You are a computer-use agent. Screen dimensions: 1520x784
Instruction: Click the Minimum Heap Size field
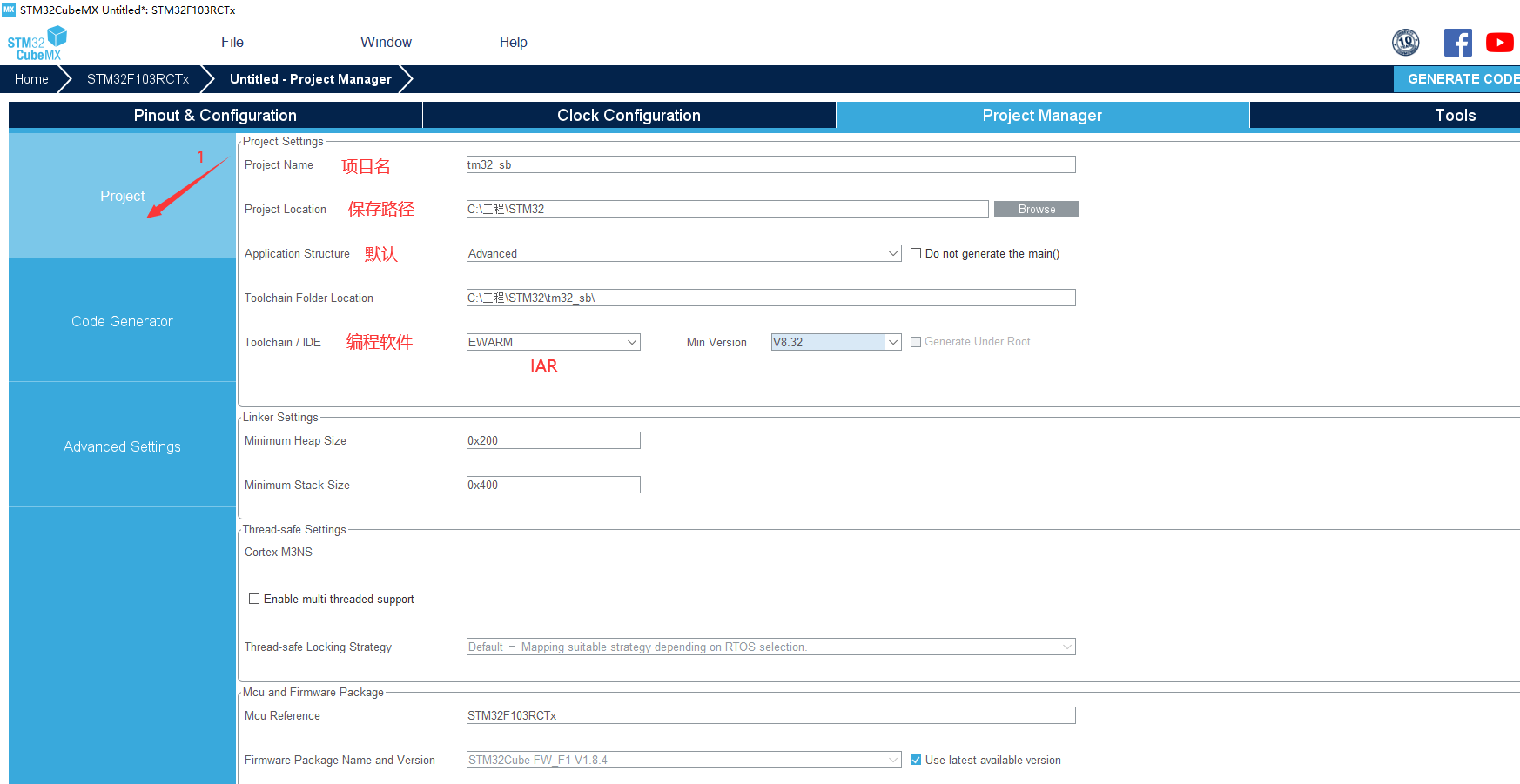click(x=554, y=440)
